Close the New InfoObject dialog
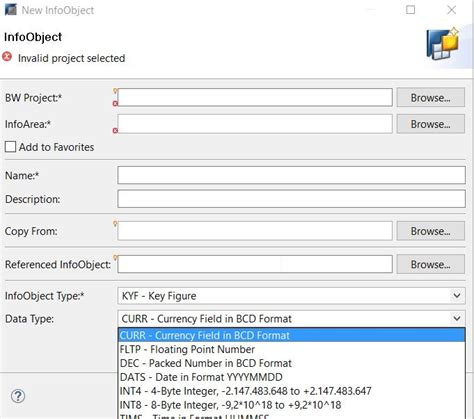This screenshot has height=419, width=474. click(451, 10)
